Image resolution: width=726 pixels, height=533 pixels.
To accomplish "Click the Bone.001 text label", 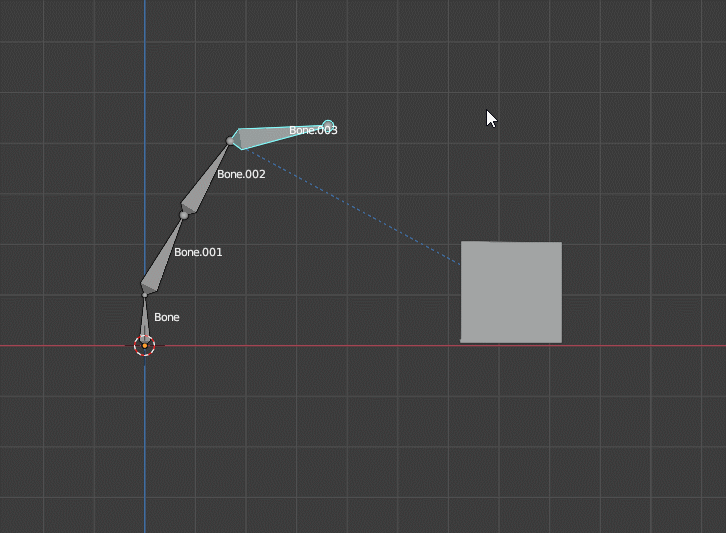I will click(x=198, y=252).
